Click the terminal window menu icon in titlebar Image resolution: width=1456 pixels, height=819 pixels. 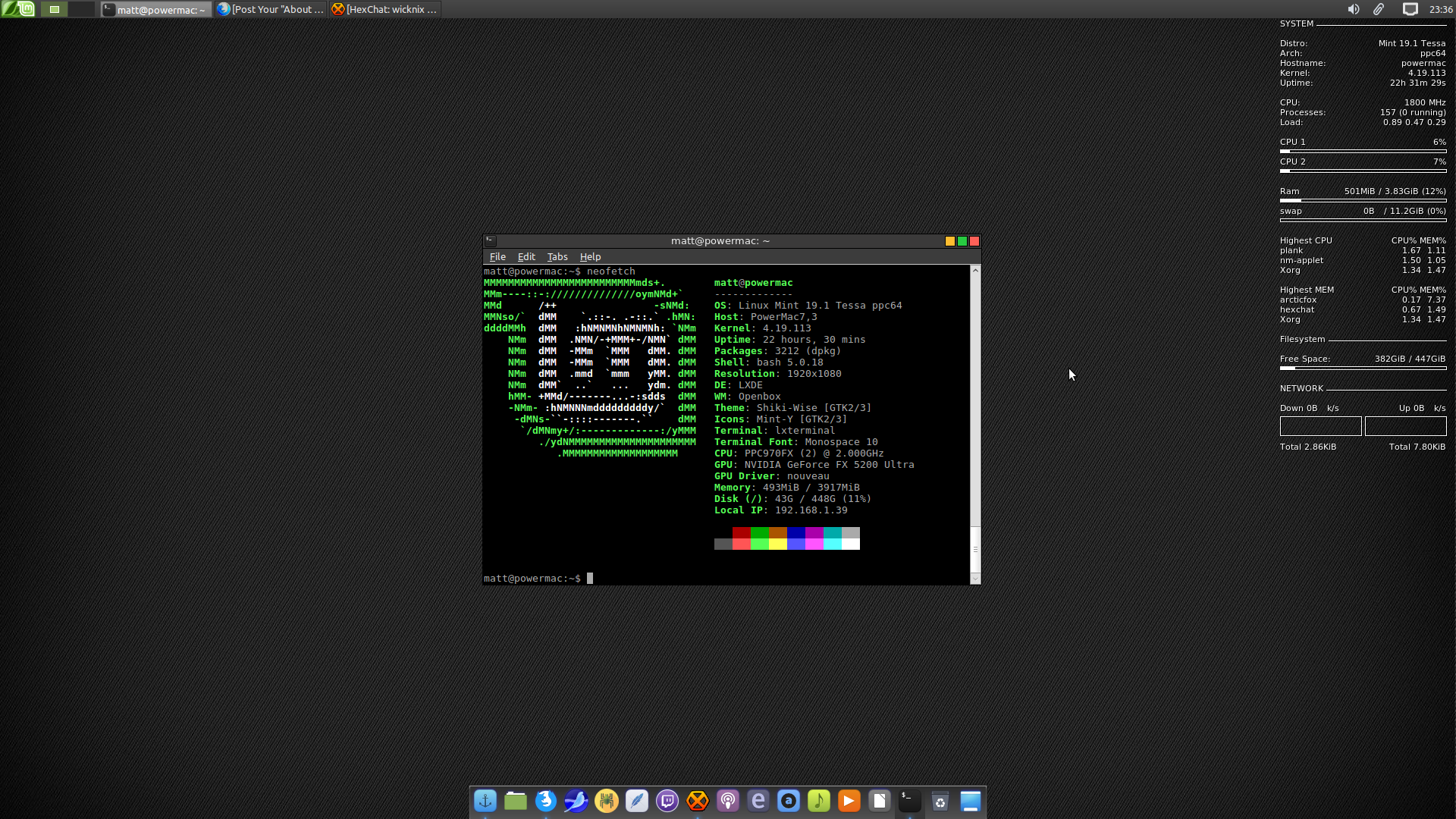point(491,240)
